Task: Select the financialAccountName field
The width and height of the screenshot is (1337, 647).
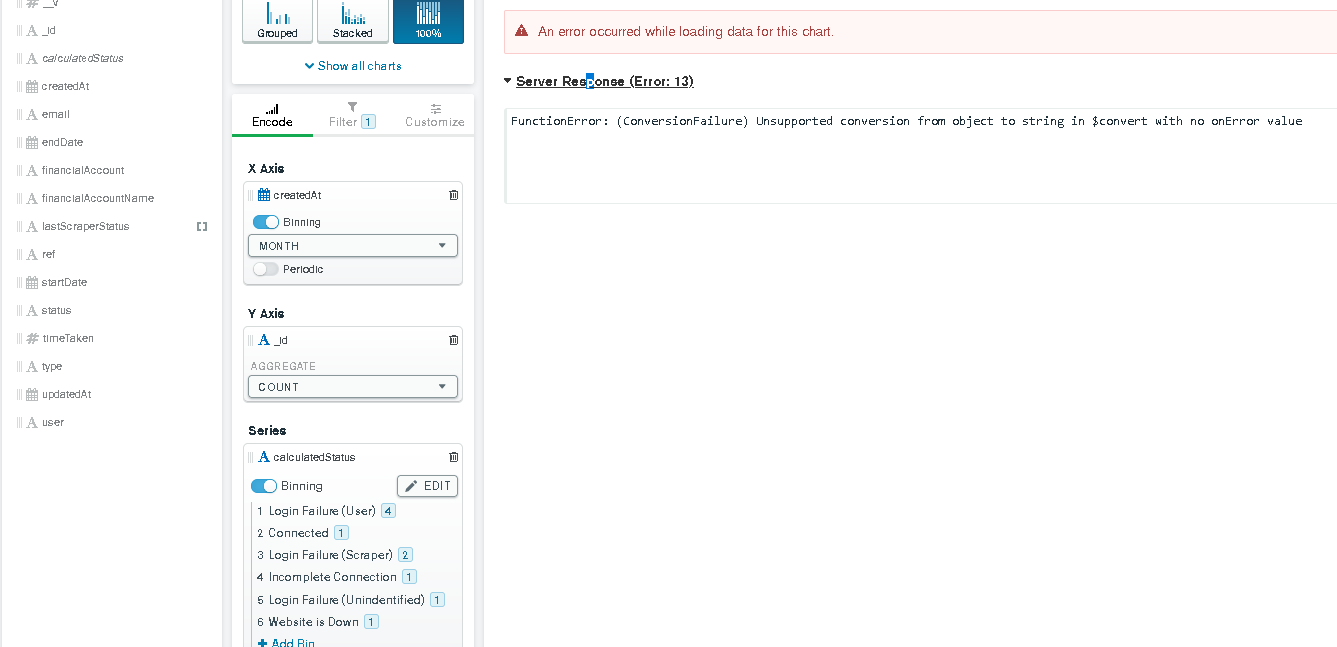Action: click(x=97, y=198)
